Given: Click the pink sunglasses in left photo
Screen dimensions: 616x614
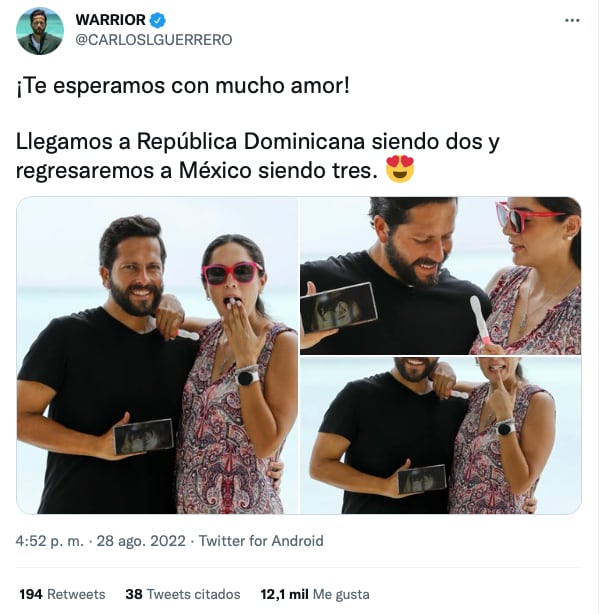Looking at the screenshot, I should click(x=232, y=273).
